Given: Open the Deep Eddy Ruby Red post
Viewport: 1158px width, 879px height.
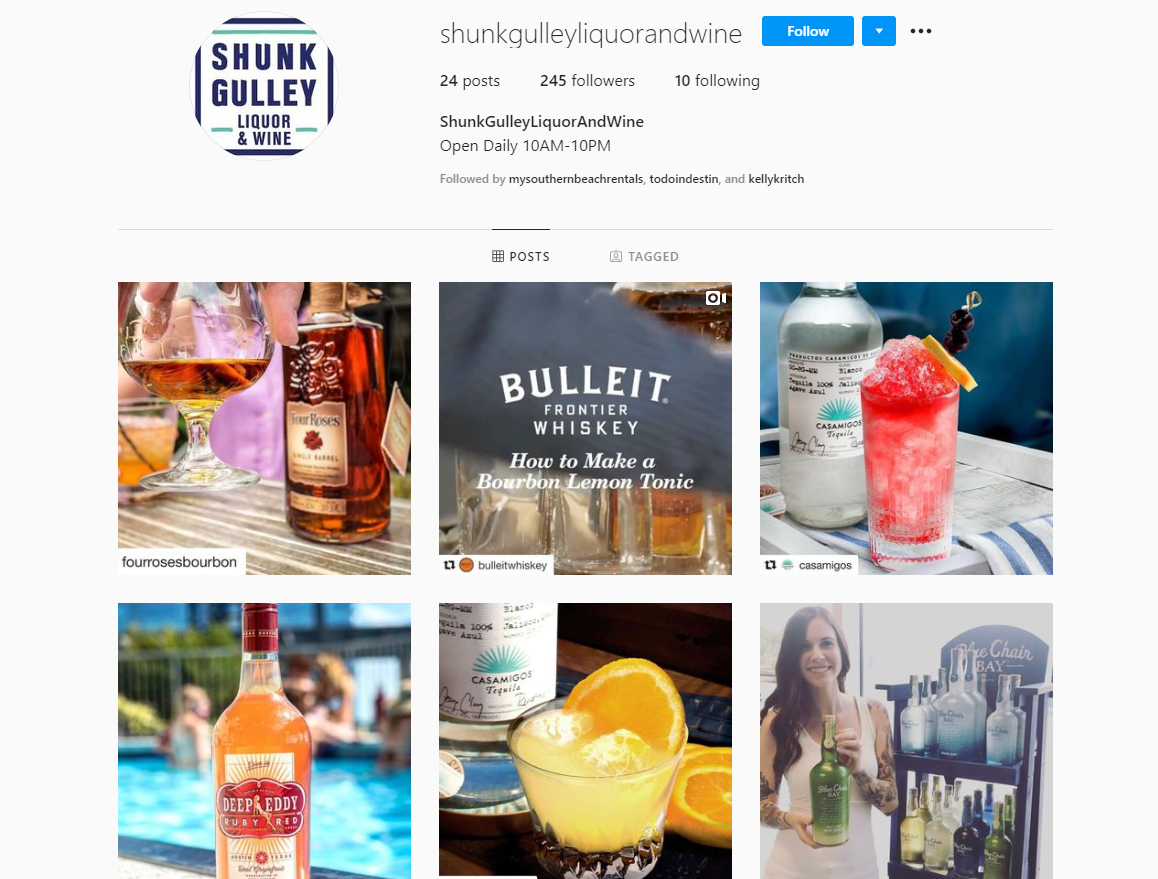Looking at the screenshot, I should [x=264, y=741].
